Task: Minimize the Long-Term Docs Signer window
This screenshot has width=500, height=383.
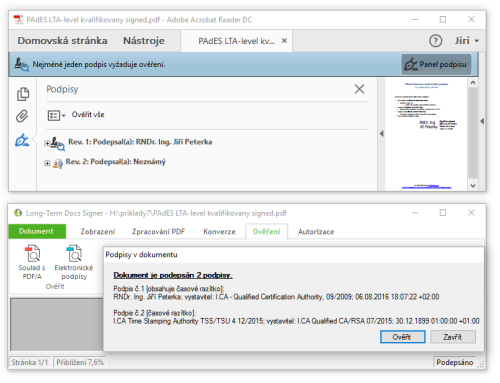Action: click(415, 213)
